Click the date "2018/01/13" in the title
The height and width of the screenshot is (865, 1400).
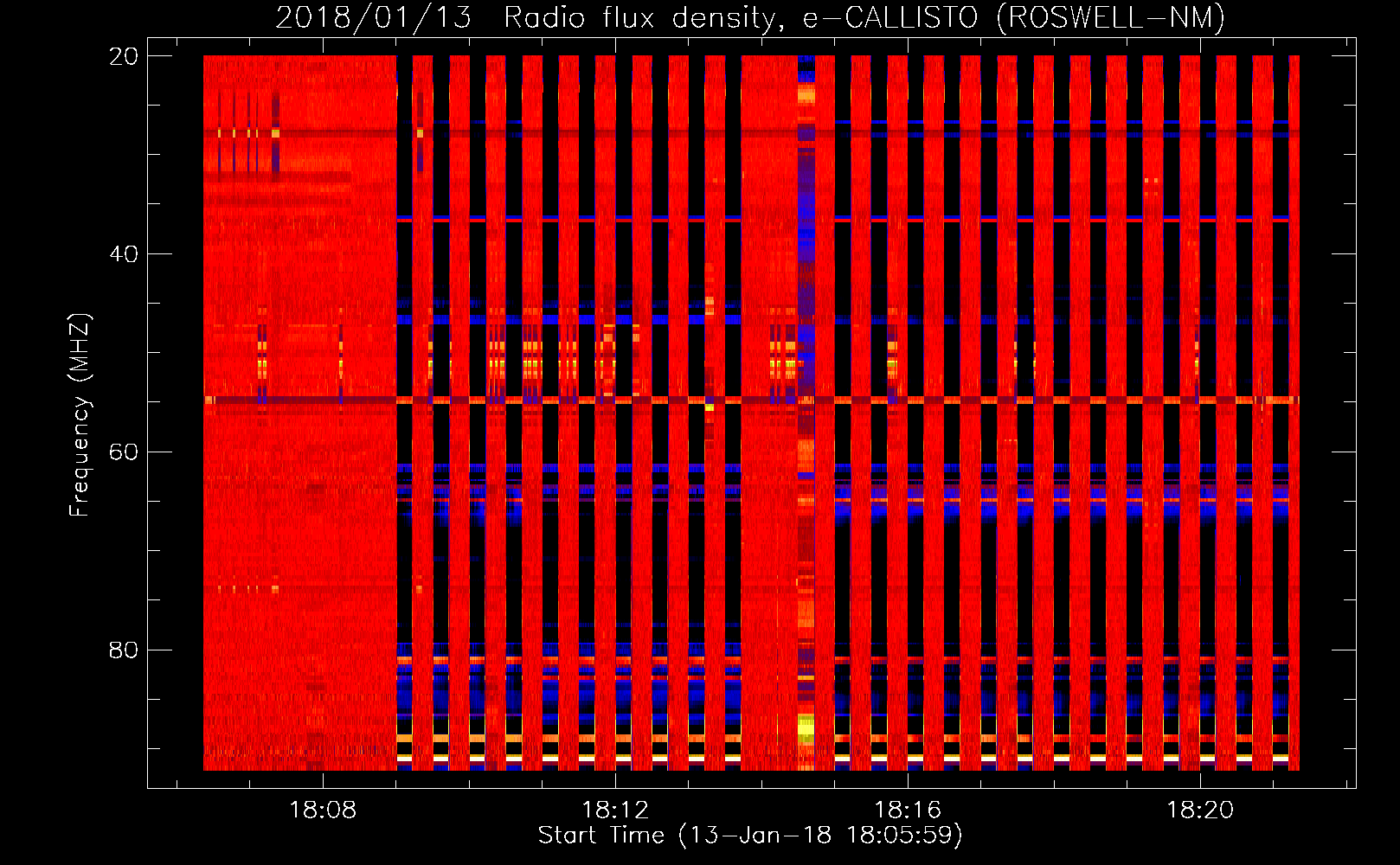(x=373, y=17)
